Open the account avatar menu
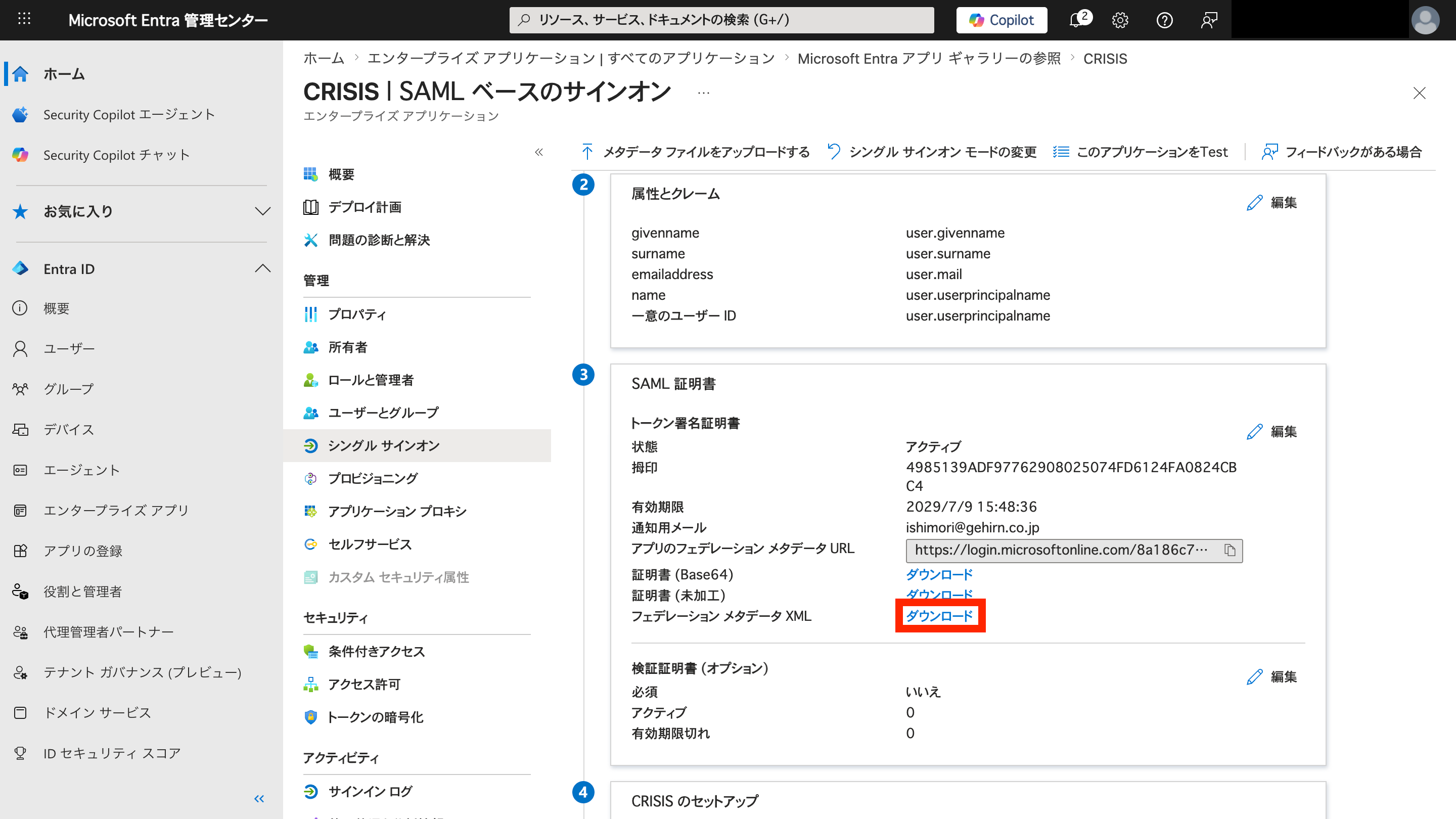The height and width of the screenshot is (819, 1456). (1425, 20)
